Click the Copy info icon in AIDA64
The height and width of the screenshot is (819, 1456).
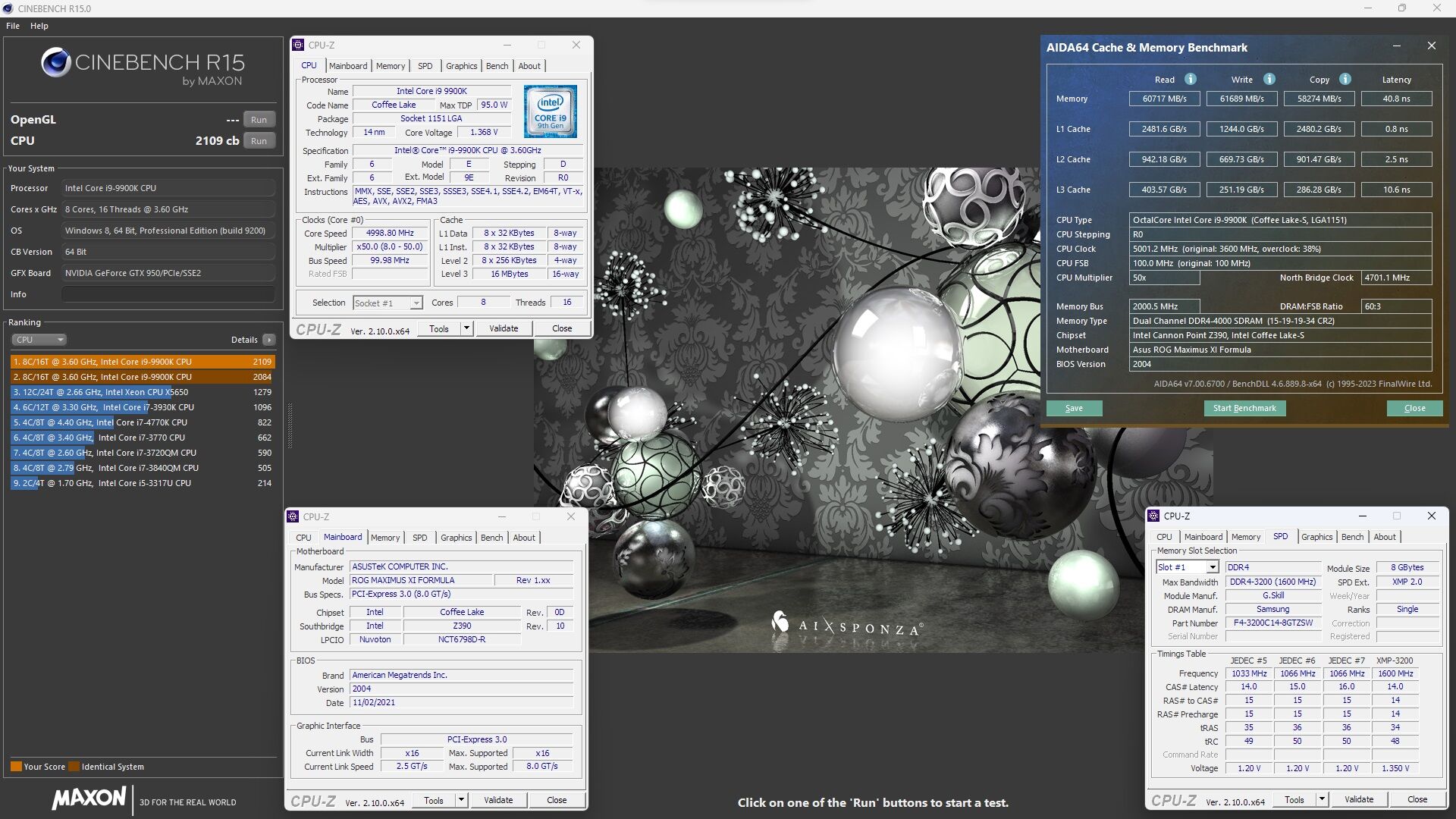(x=1345, y=79)
